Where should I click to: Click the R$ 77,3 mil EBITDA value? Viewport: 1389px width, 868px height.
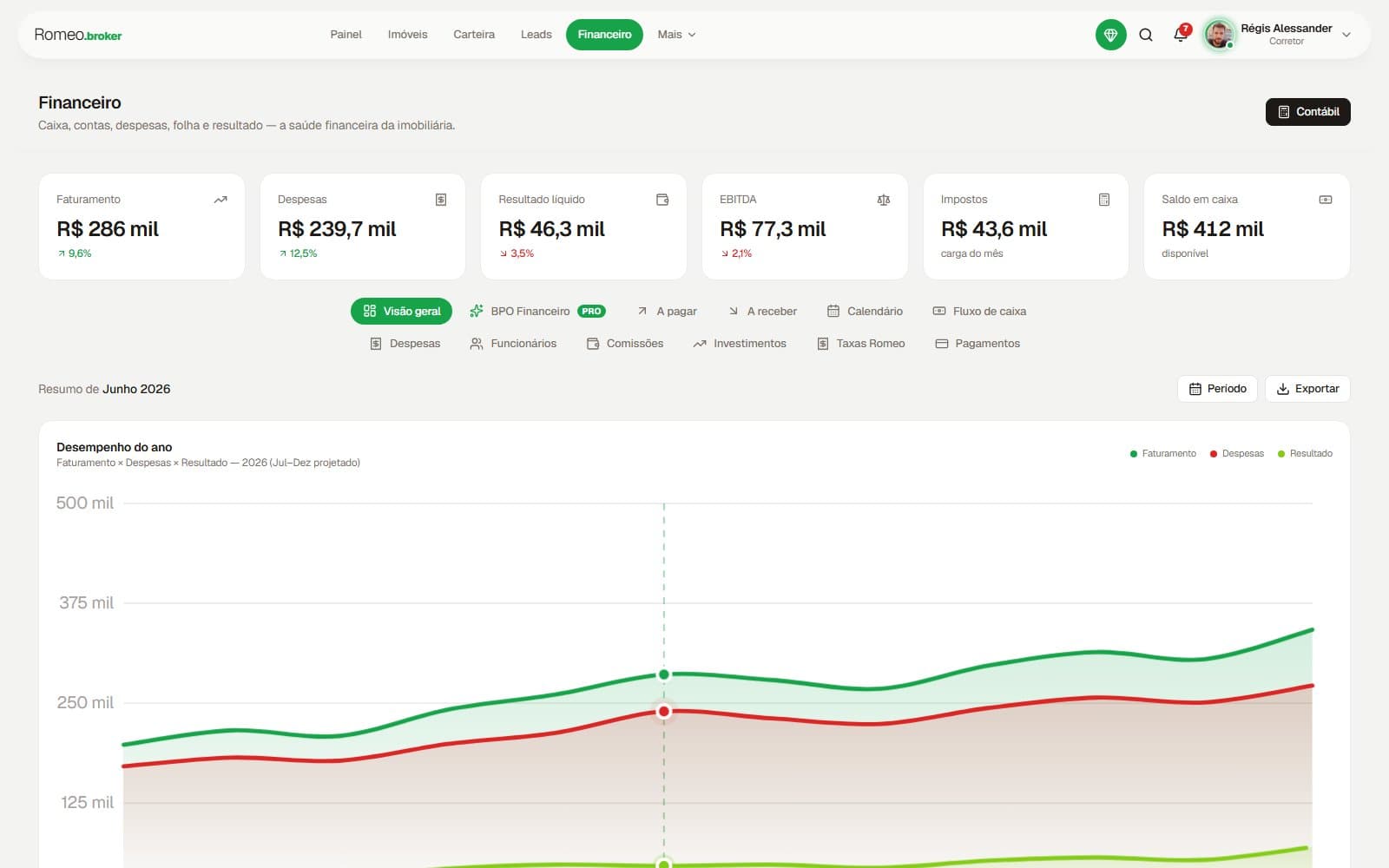coord(773,229)
